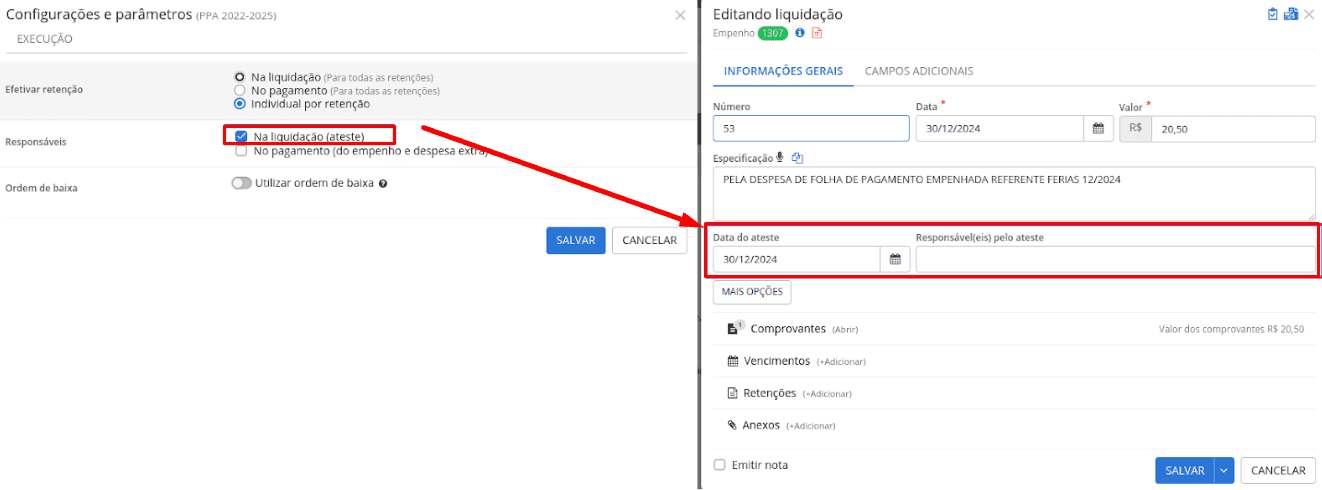Click the Data field showing 30/12/2024

[x=1000, y=129]
